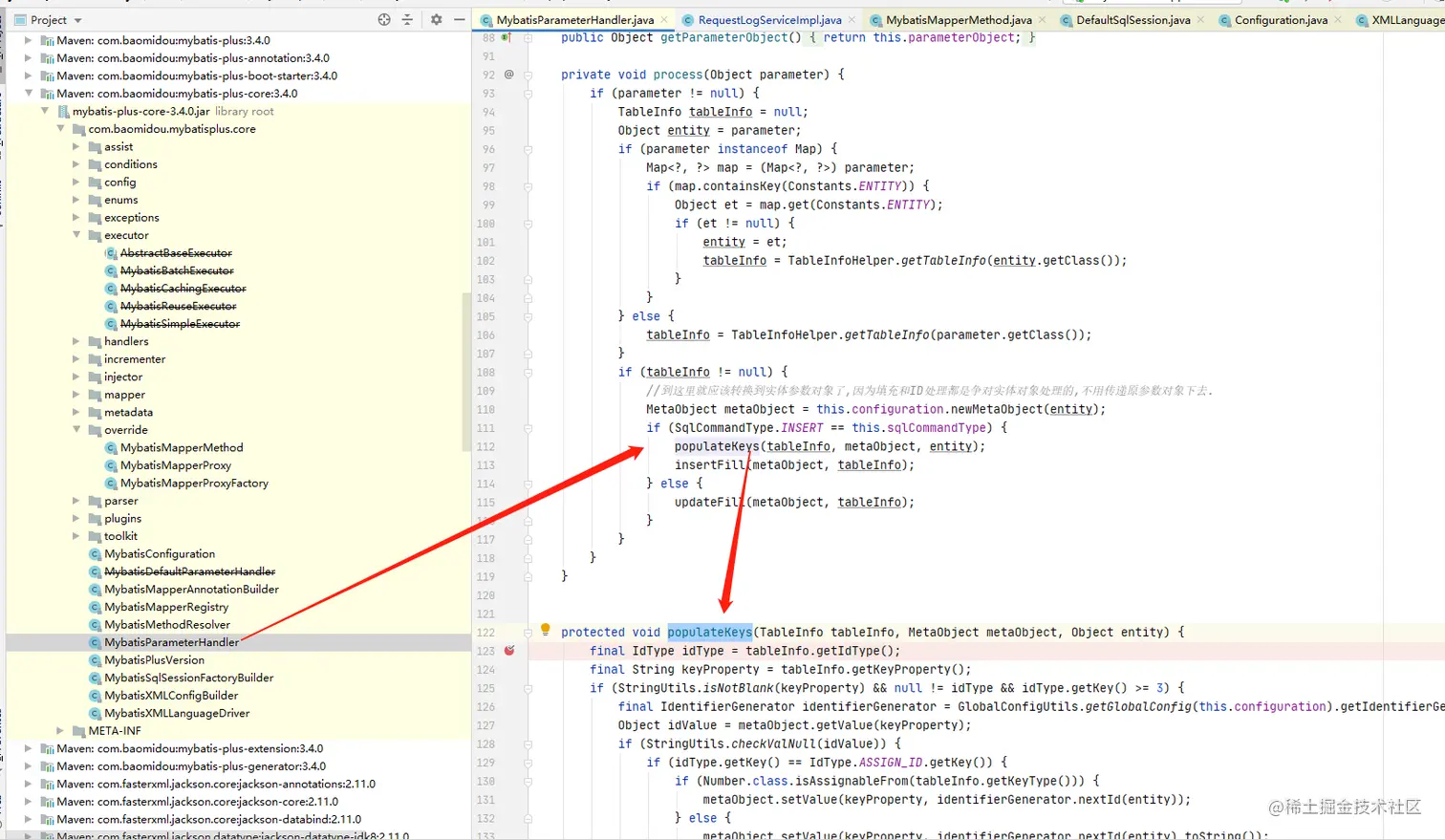Click the override gutter icon on line 88
The image size is (1445, 840).
(x=507, y=37)
